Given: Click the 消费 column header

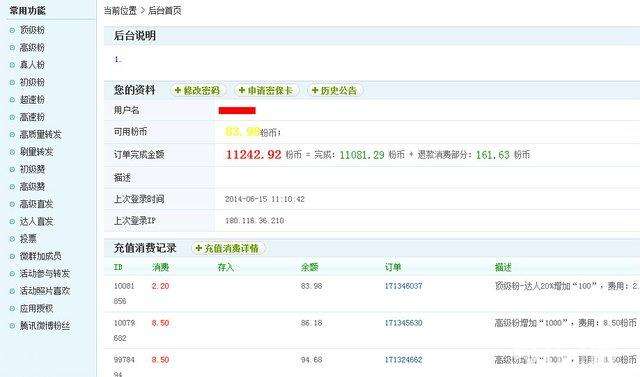Looking at the screenshot, I should [x=160, y=267].
